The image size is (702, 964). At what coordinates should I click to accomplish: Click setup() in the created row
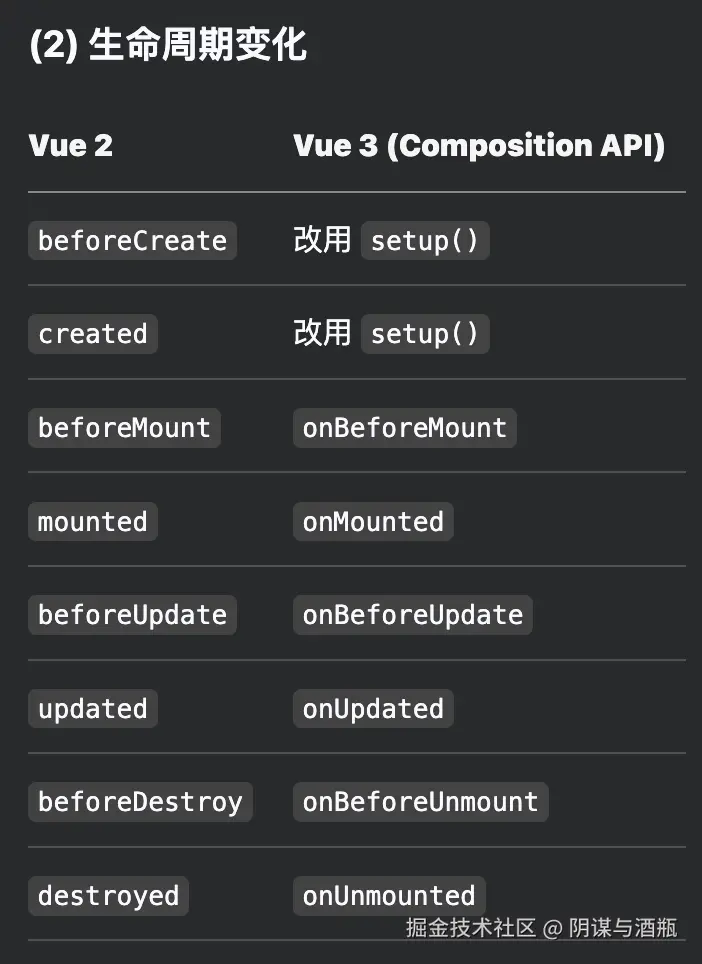click(425, 334)
